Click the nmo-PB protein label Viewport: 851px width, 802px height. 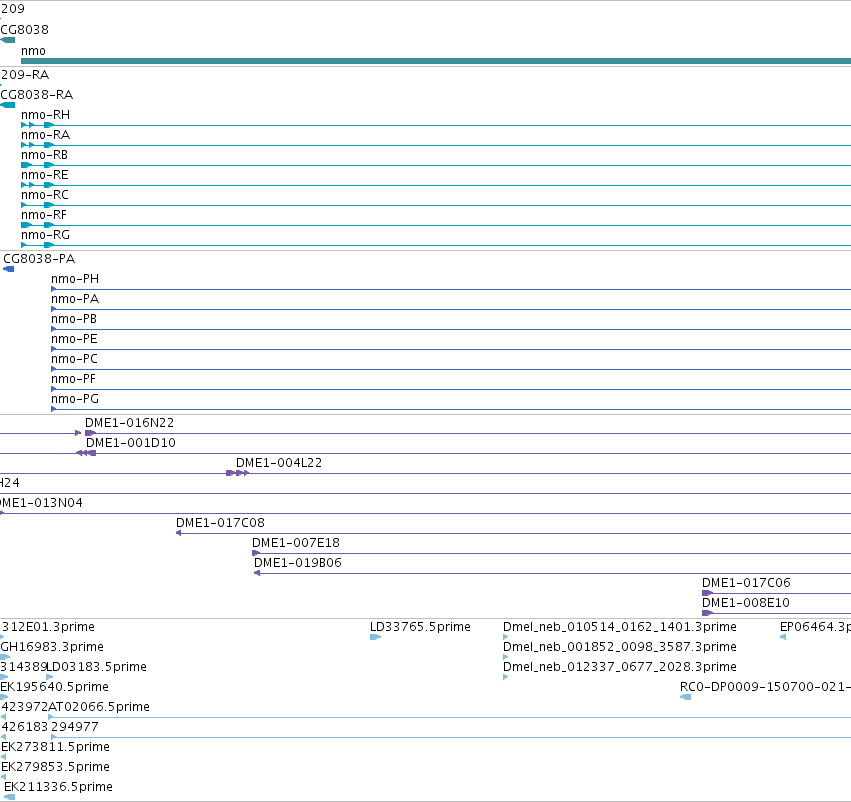74,319
